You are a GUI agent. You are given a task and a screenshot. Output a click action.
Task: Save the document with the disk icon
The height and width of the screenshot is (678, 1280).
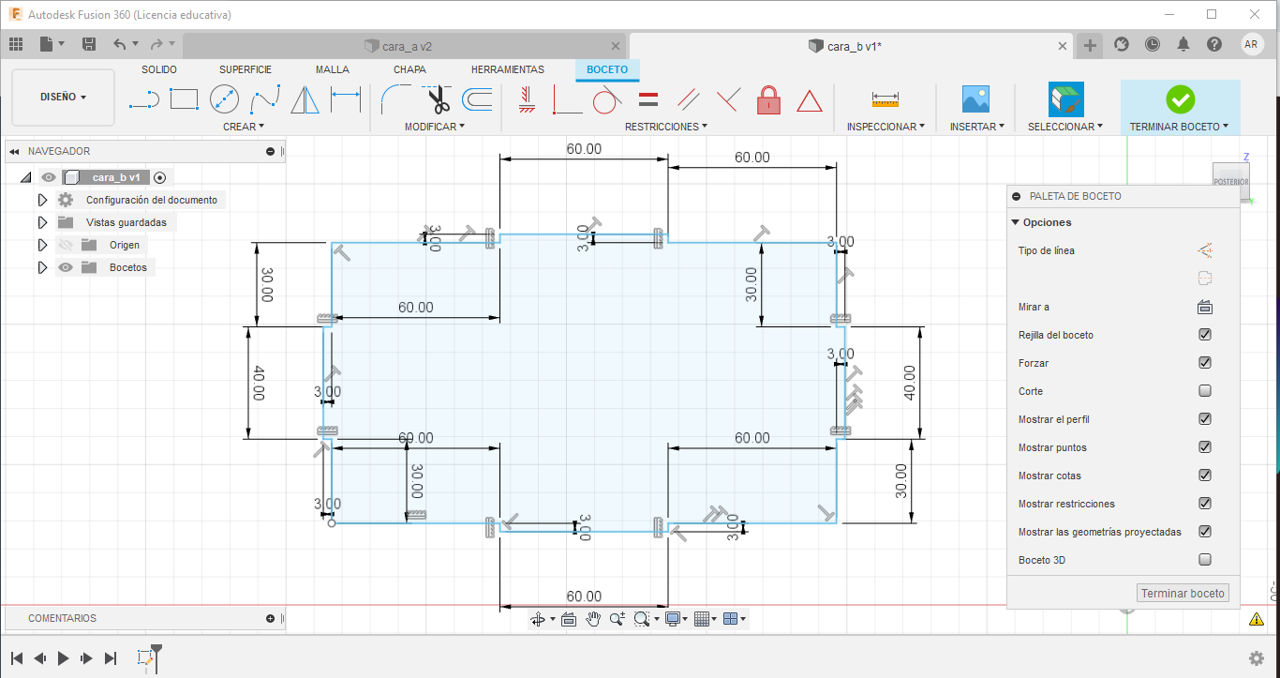click(x=89, y=44)
